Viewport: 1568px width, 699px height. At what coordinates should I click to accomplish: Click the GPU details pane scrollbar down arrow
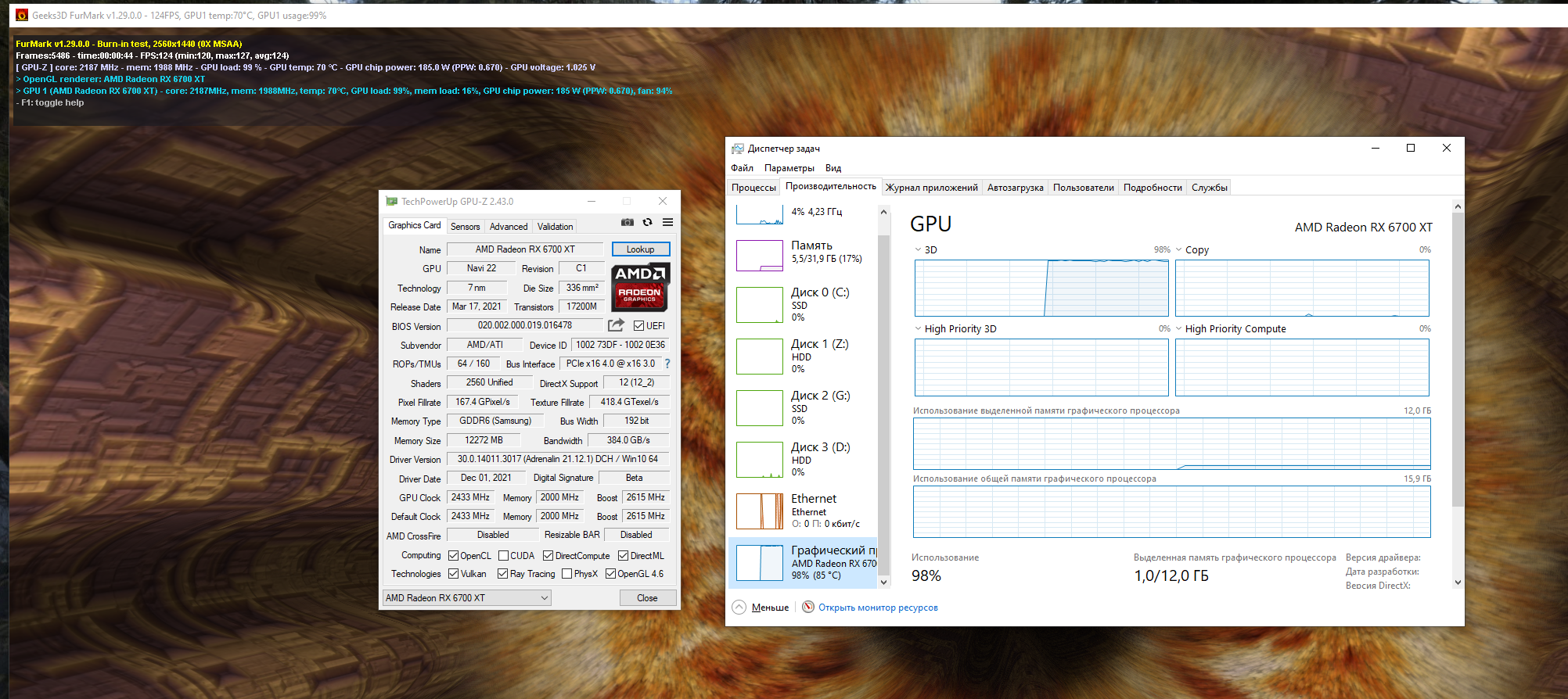pos(1458,582)
